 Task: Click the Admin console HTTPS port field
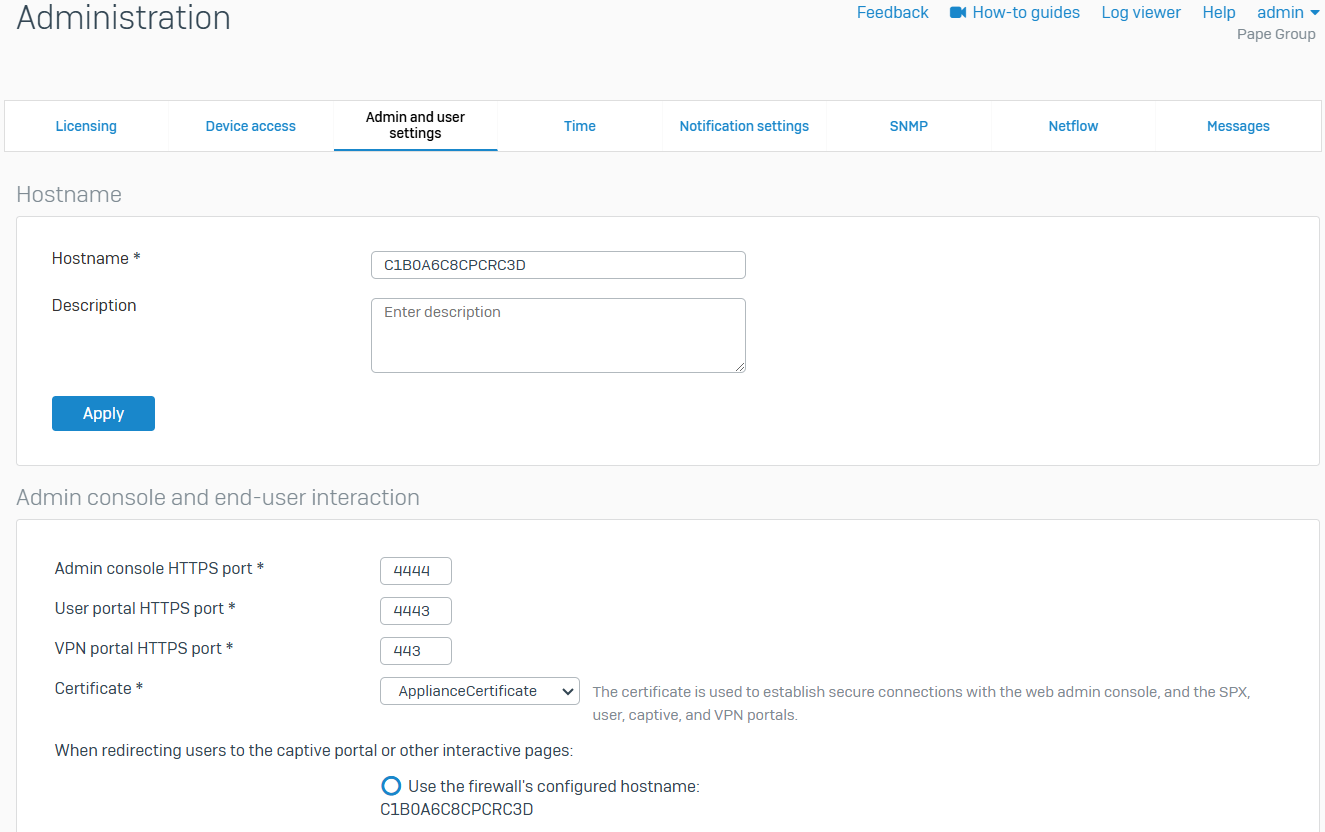point(416,571)
